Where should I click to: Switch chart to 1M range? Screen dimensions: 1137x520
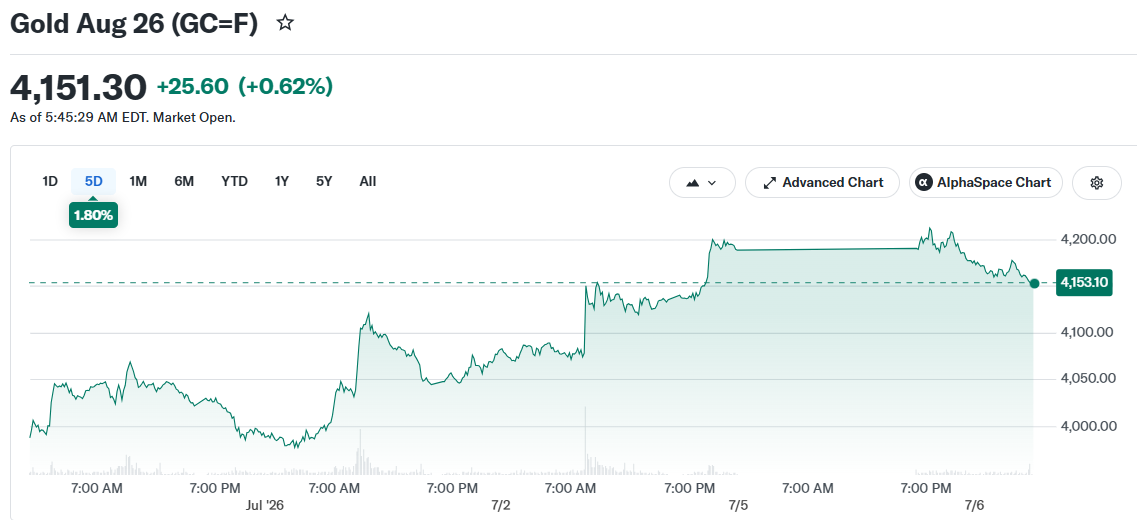[x=138, y=181]
